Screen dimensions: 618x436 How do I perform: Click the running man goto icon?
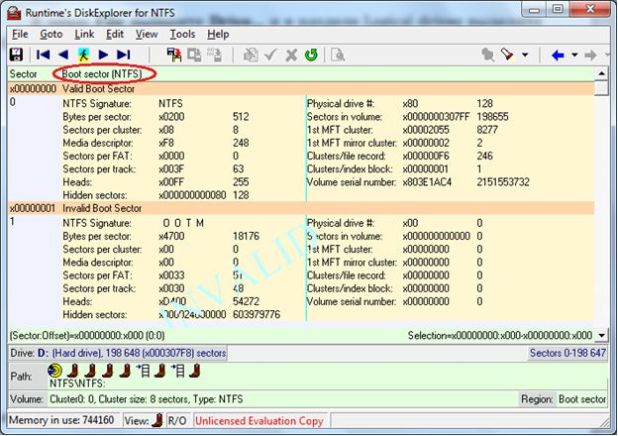click(83, 54)
